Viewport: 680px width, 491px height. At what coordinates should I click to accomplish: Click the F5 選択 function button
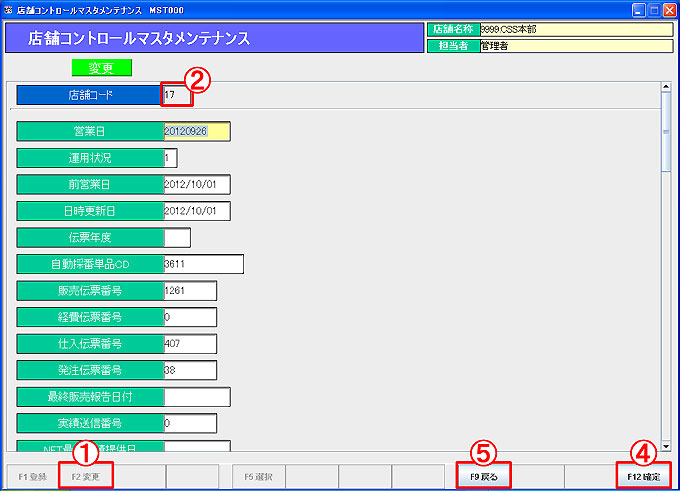[x=258, y=477]
